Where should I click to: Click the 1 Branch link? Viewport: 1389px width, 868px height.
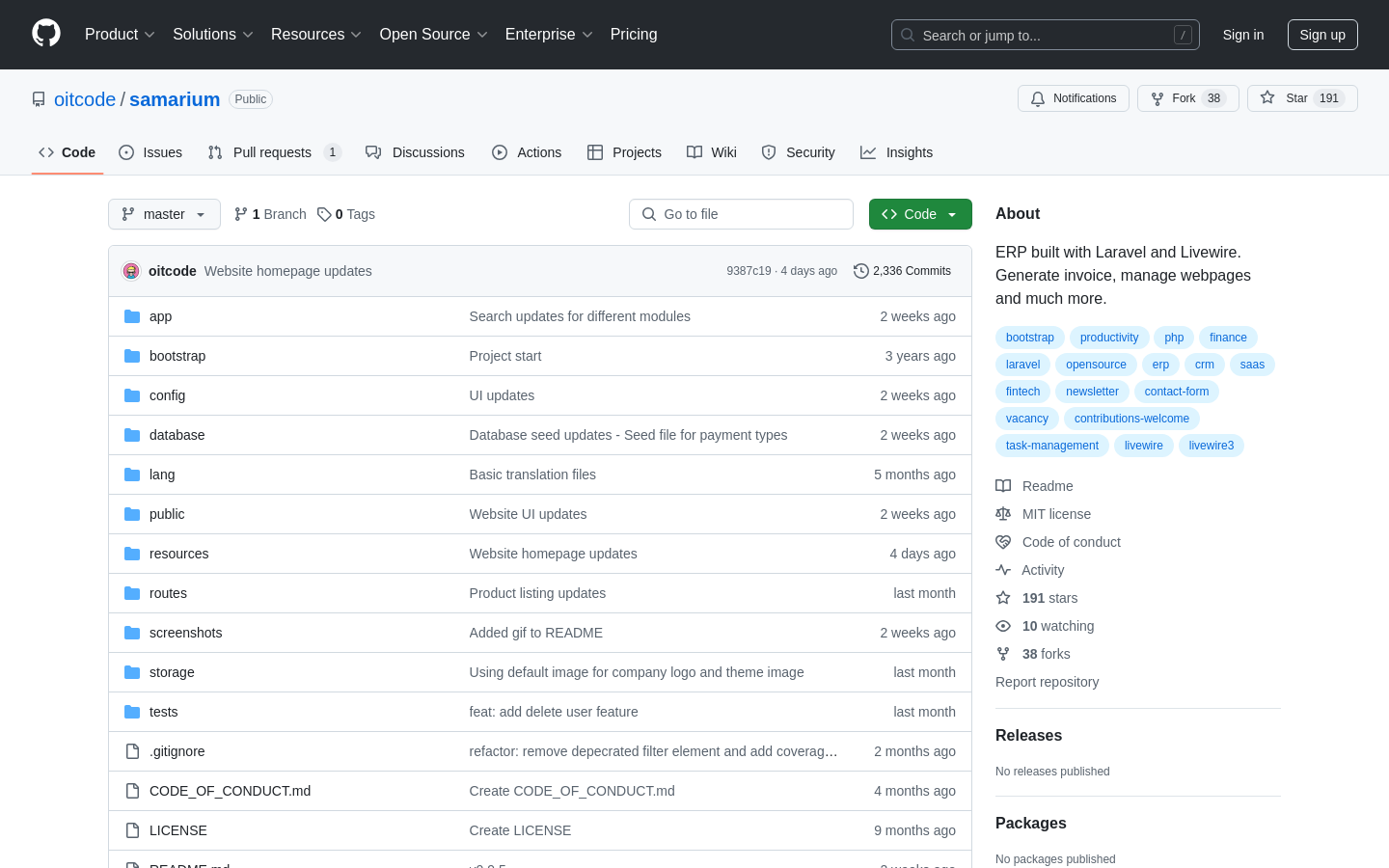270,214
